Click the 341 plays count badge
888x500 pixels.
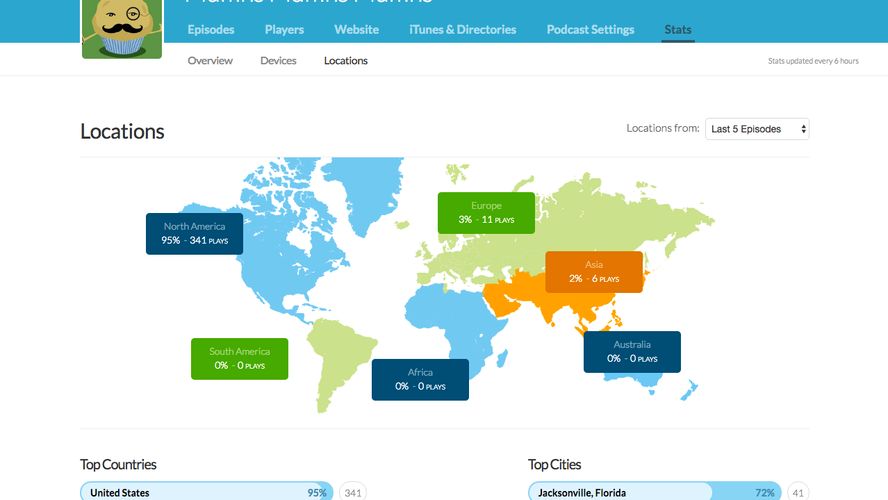tap(353, 492)
